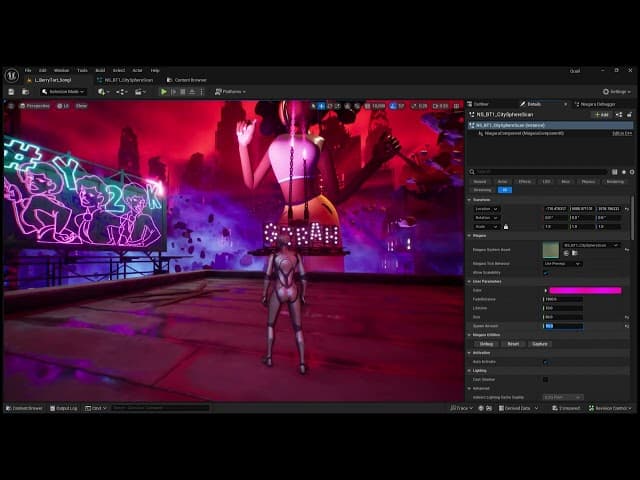Activate the Scale gizmo tool in viewport
The height and width of the screenshot is (480, 640).
click(338, 106)
